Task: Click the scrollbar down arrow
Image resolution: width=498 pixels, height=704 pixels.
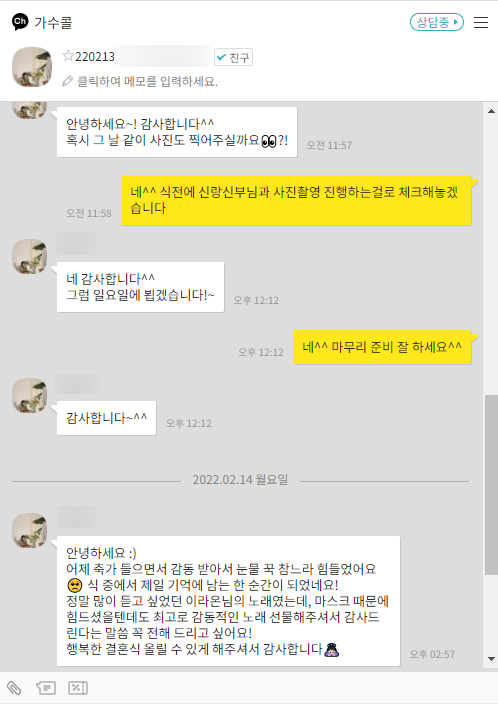Action: coord(491,659)
